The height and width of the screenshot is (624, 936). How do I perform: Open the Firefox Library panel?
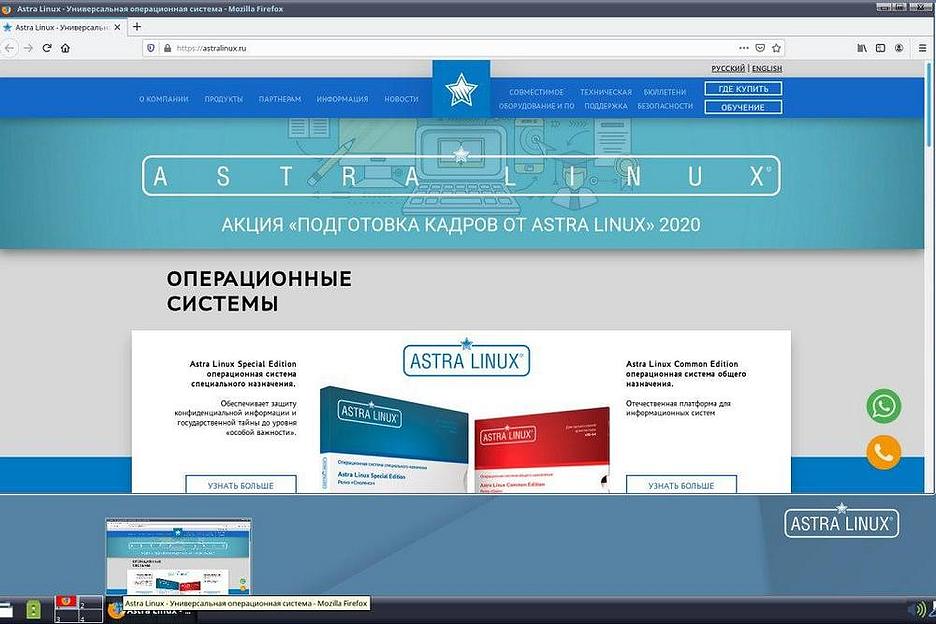click(x=861, y=48)
